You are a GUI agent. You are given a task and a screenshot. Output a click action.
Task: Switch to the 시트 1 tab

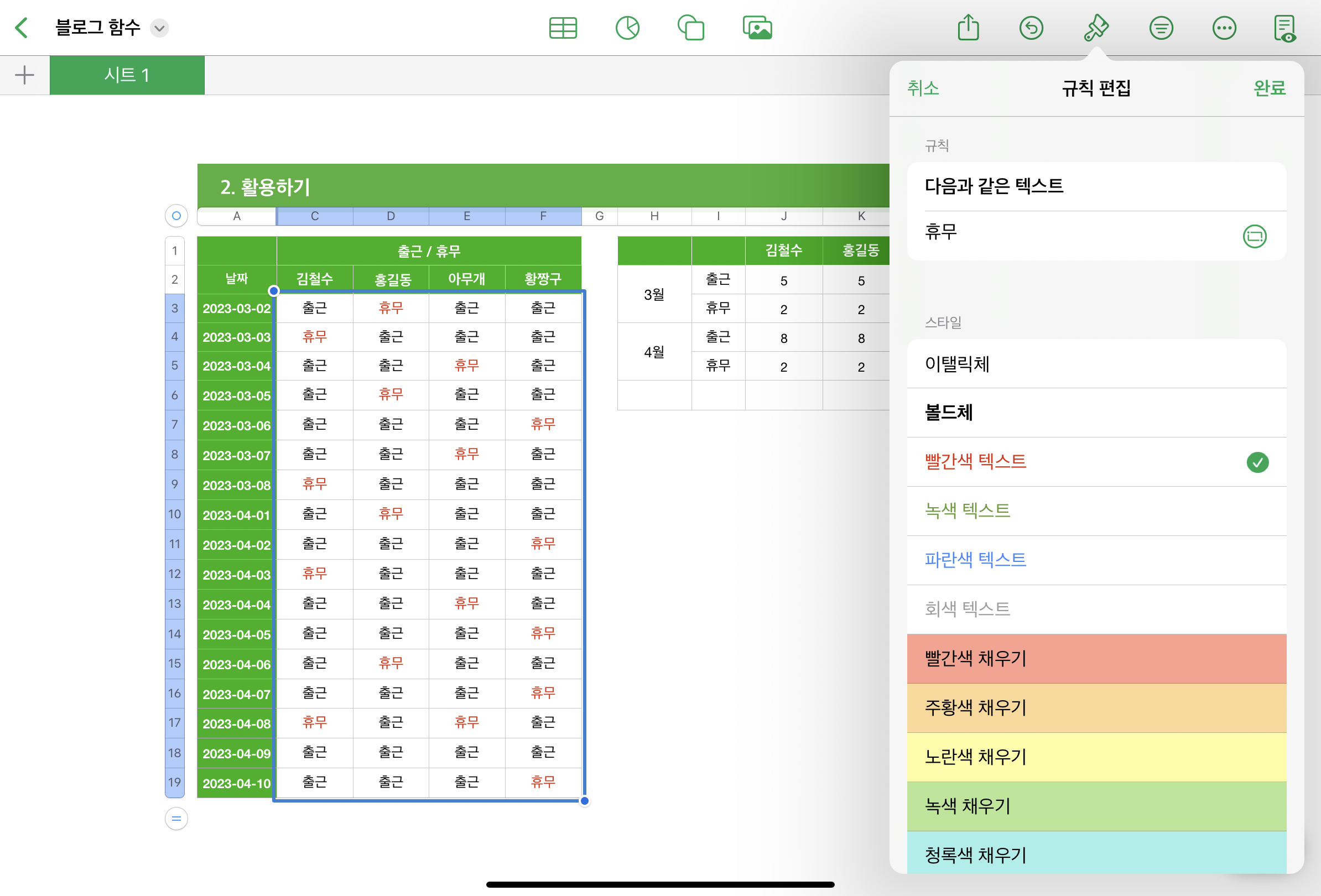point(127,75)
